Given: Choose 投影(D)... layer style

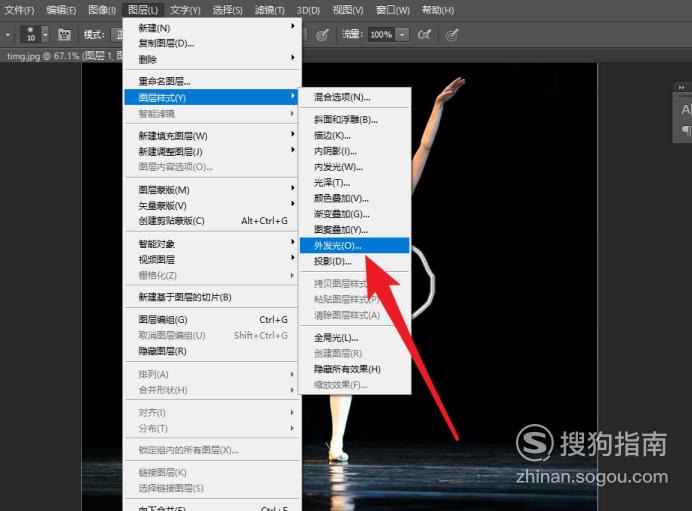Looking at the screenshot, I should [x=355, y=261].
